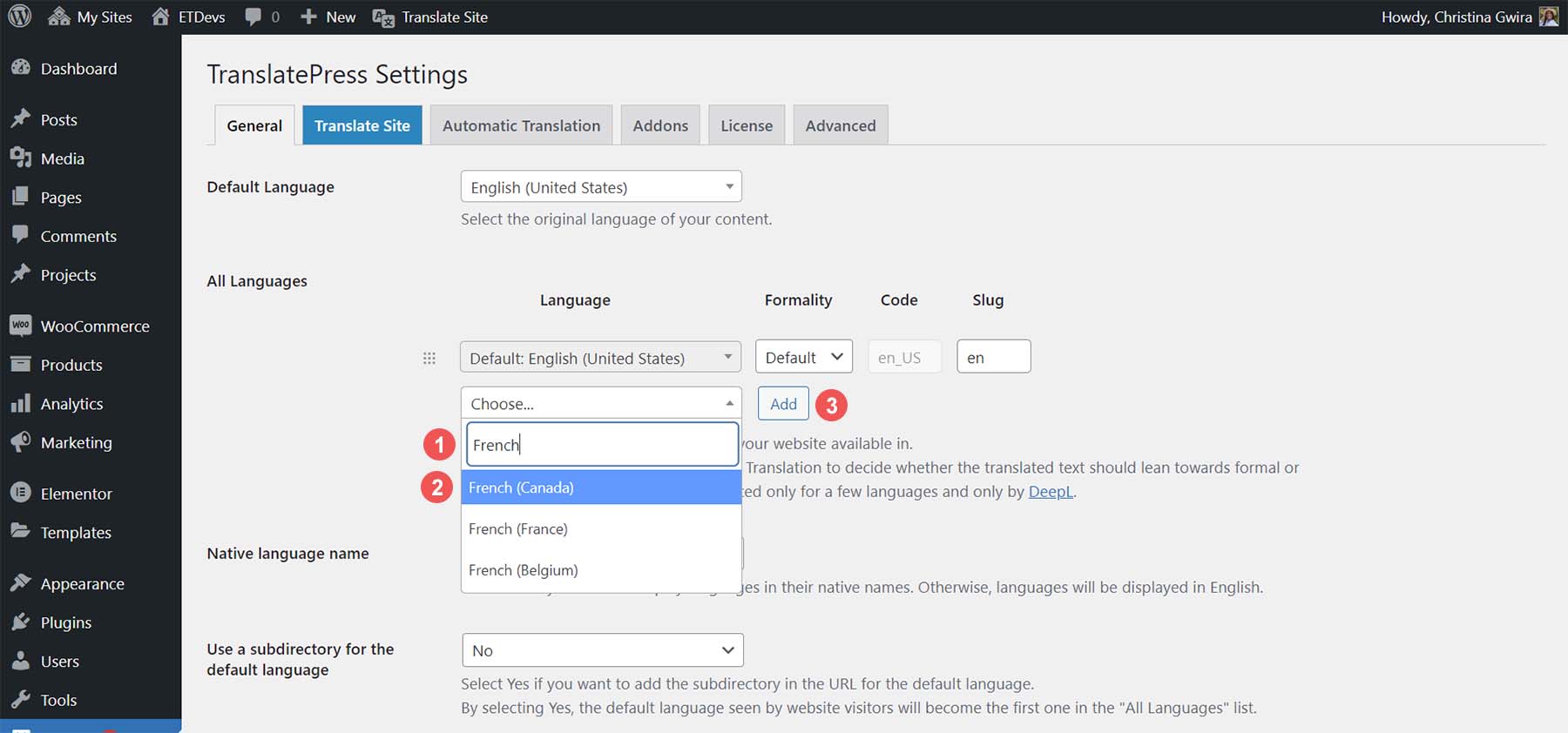Click Translate Site icon in admin bar

pyautogui.click(x=383, y=17)
